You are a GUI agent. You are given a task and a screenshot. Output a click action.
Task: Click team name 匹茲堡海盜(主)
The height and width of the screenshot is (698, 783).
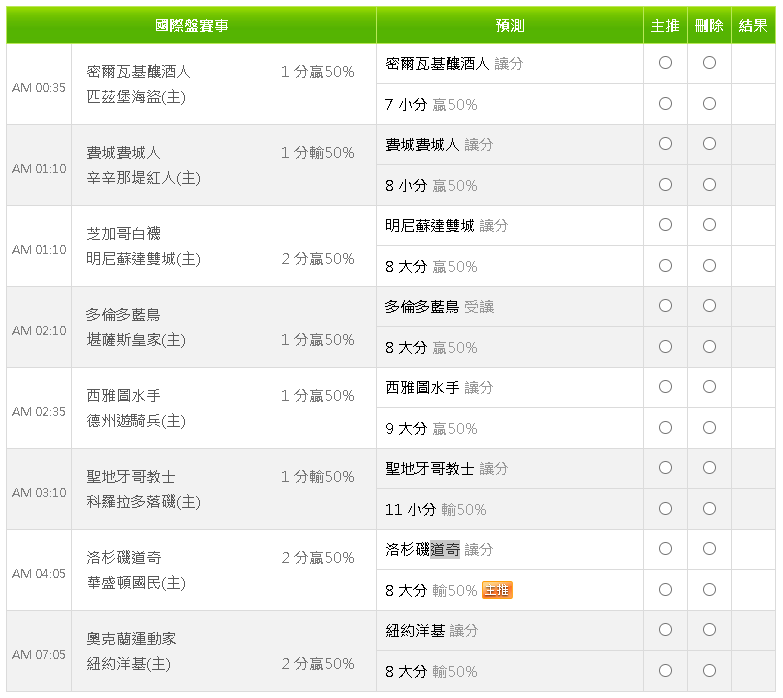tap(136, 97)
